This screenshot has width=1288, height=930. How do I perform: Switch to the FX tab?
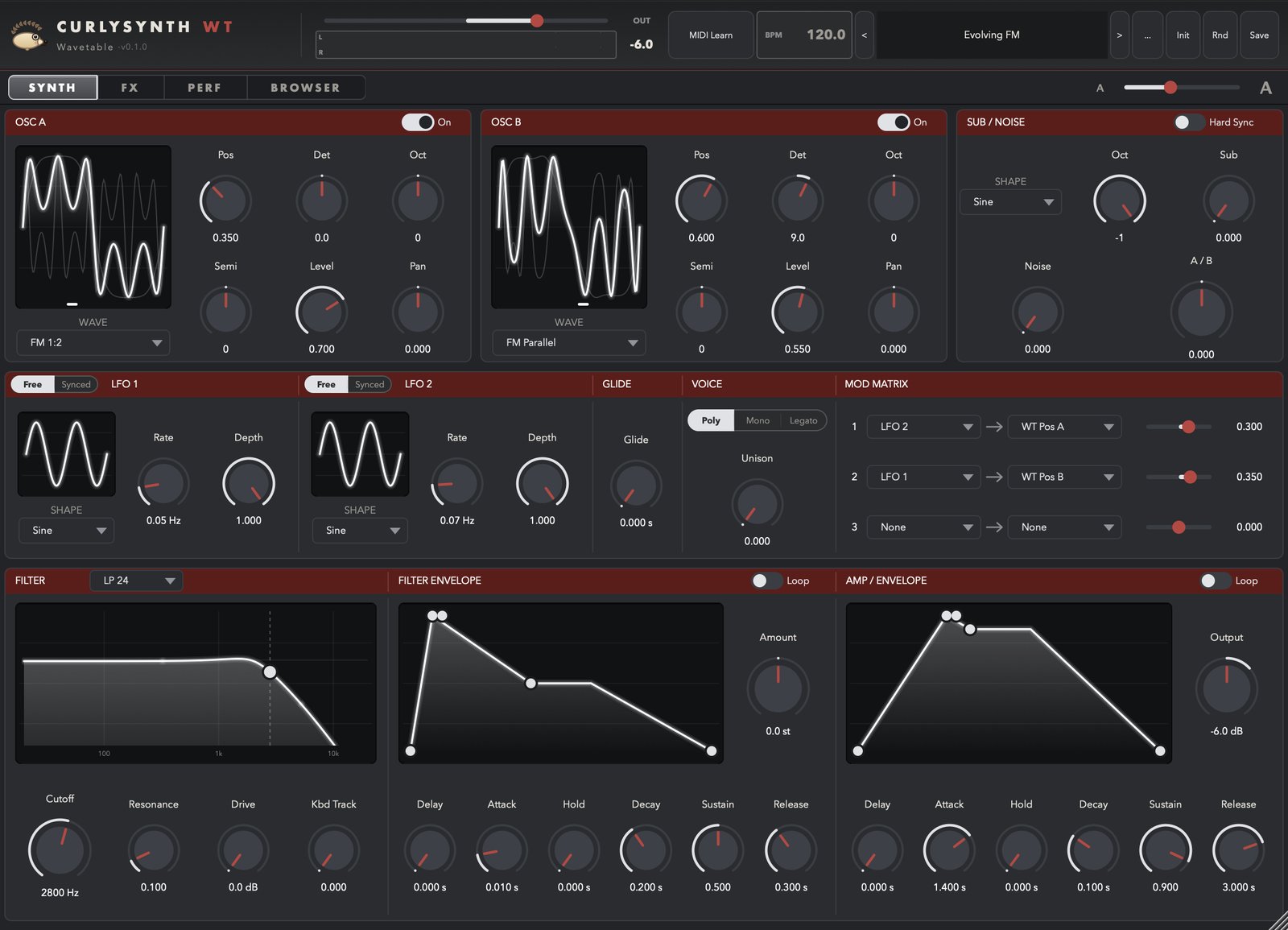[x=130, y=88]
